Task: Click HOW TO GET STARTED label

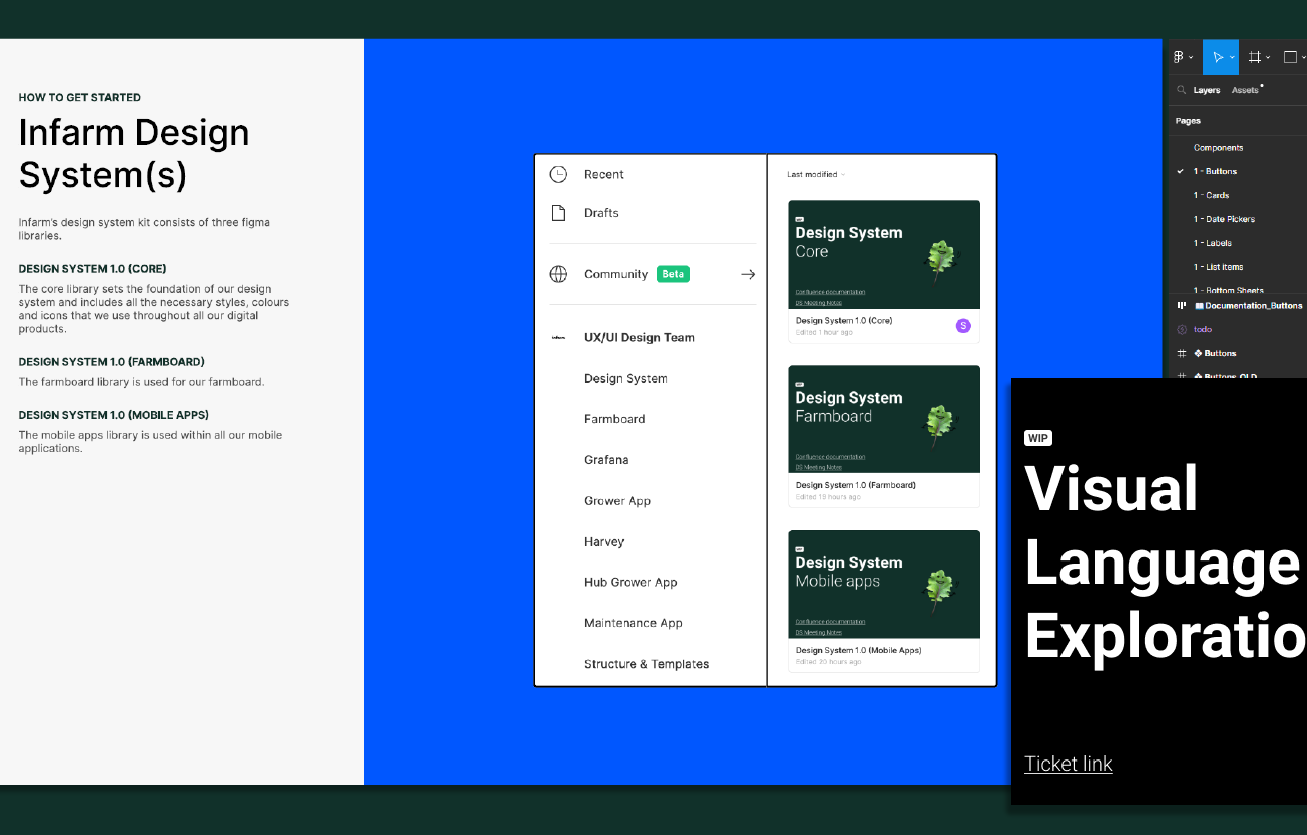Action: click(79, 98)
